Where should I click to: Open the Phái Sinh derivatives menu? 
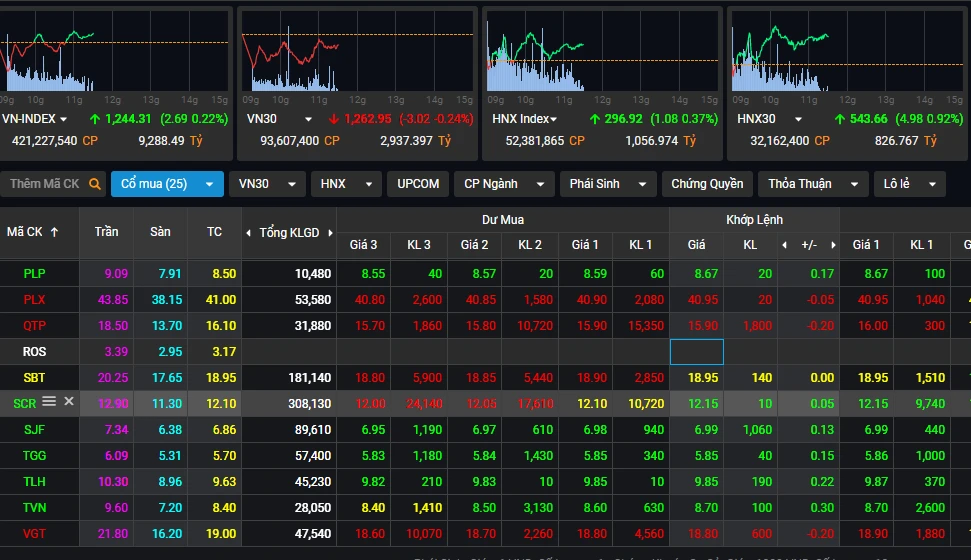607,184
